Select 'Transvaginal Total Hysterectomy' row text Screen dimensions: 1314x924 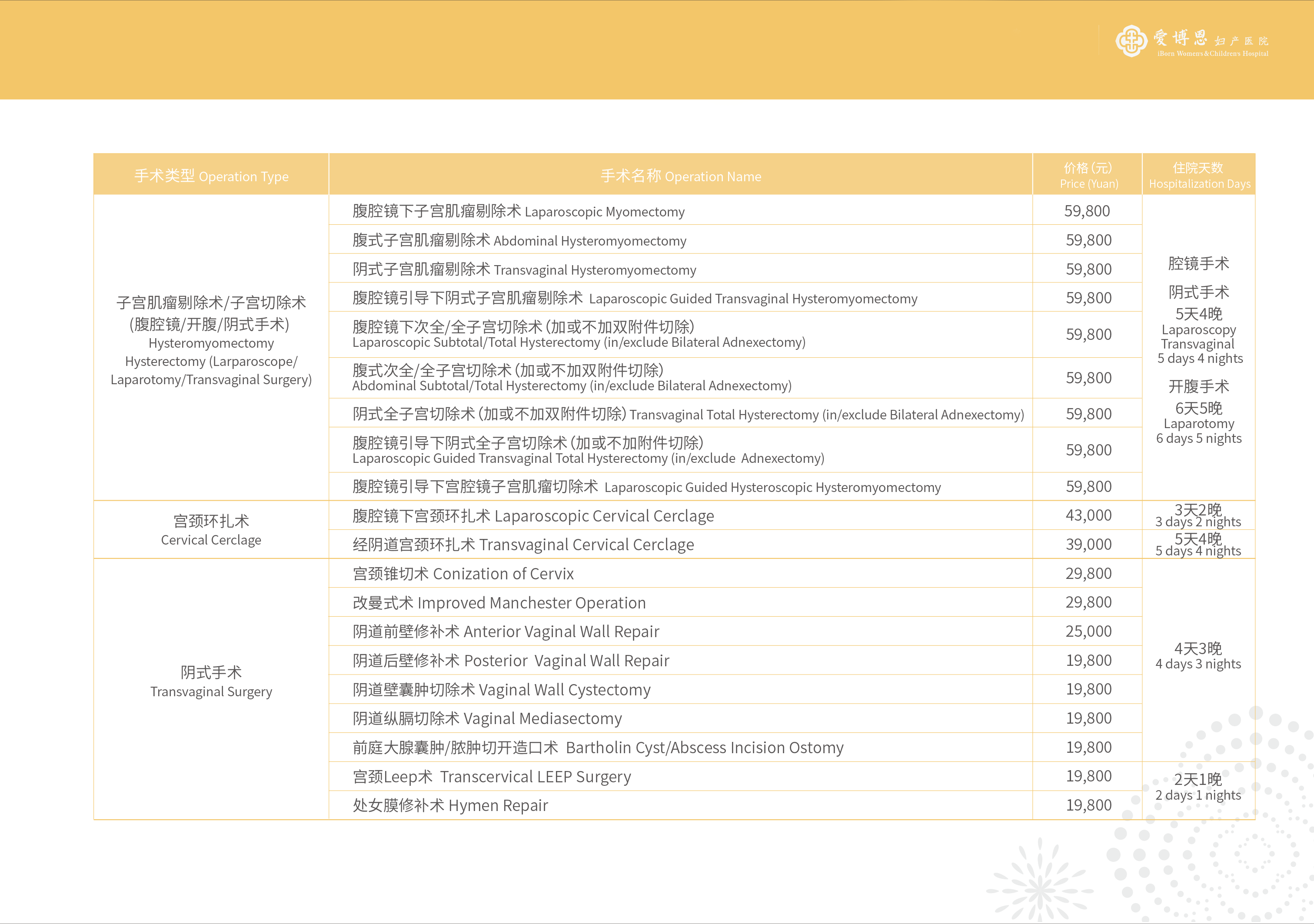coord(688,414)
